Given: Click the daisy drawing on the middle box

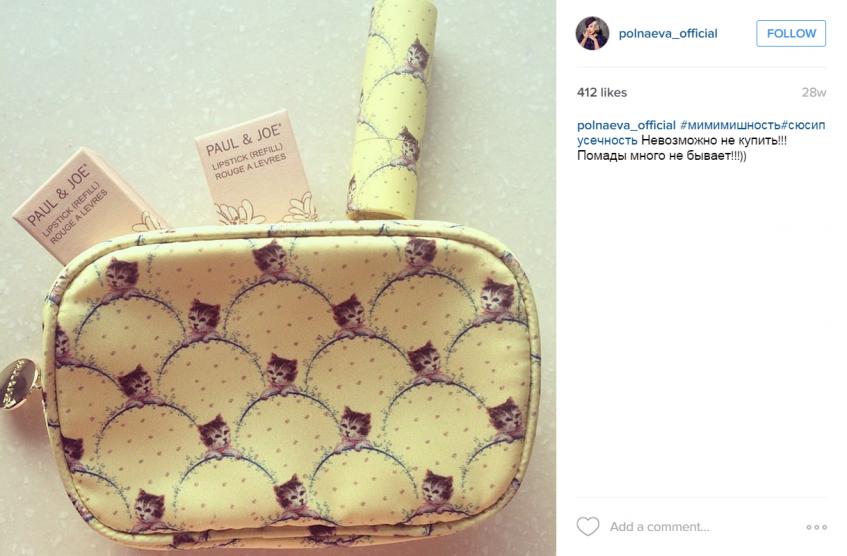Looking at the screenshot, I should 240,212.
